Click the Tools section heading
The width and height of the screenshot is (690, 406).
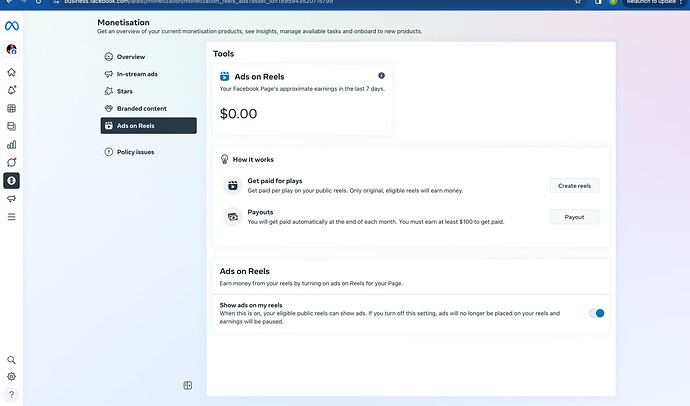[x=224, y=54]
